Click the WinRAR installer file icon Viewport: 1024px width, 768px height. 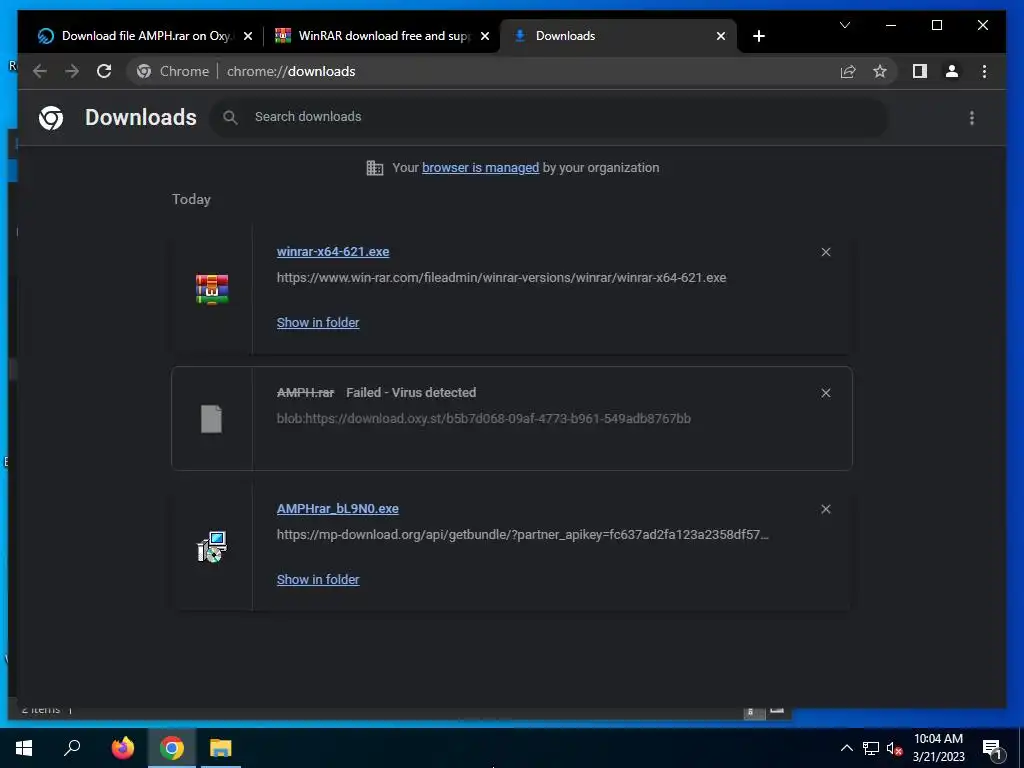(x=212, y=289)
